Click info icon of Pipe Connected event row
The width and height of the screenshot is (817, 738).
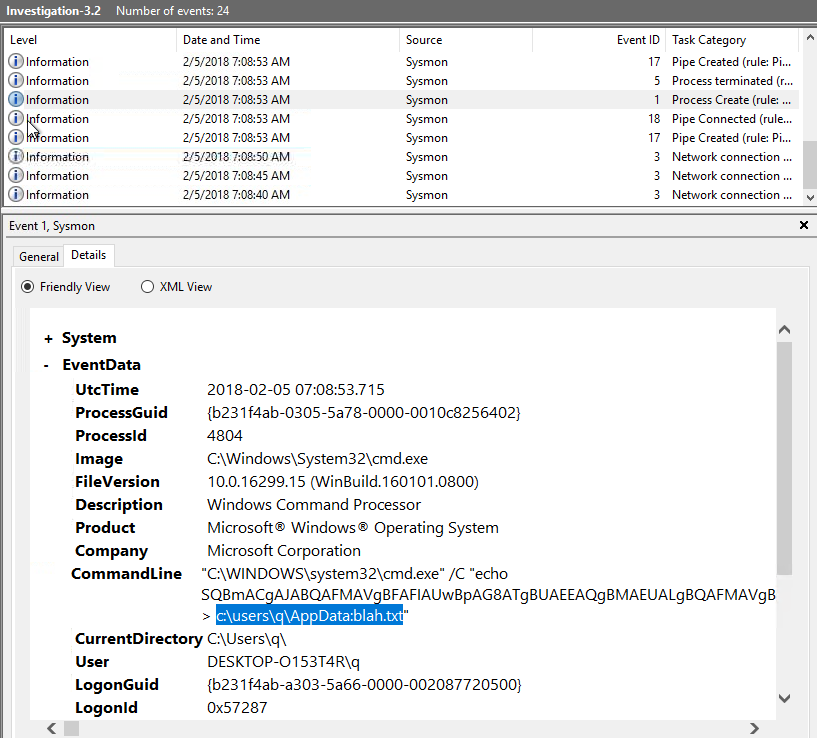coord(16,118)
